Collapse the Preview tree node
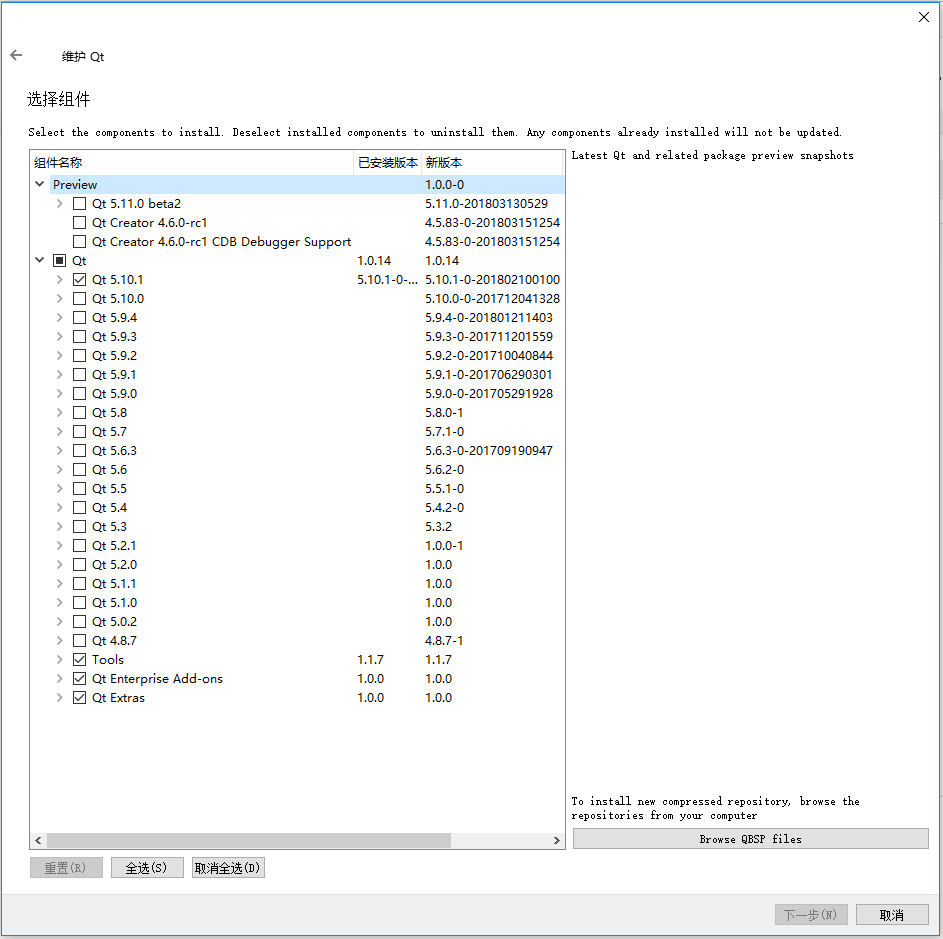The image size is (943, 939). (39, 184)
